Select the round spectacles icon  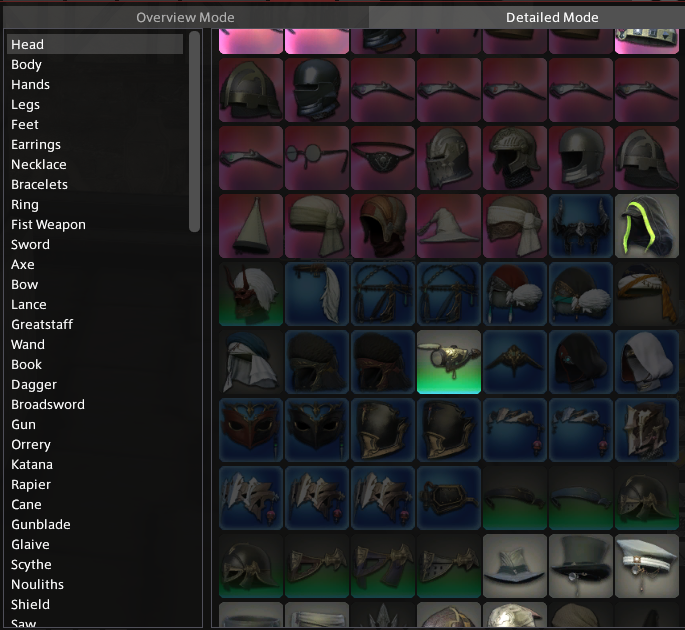(x=317, y=158)
